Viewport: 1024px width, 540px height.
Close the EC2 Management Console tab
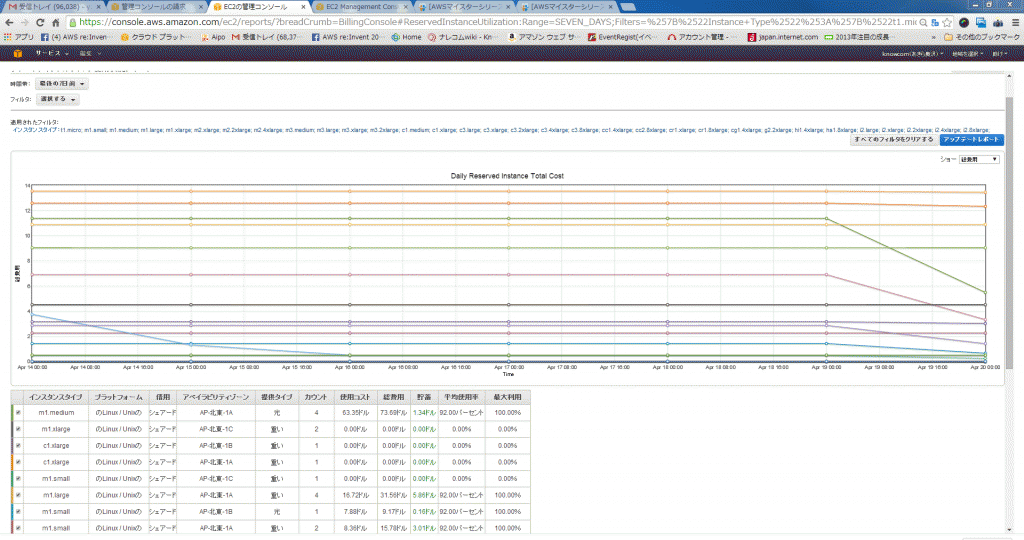[x=406, y=7]
